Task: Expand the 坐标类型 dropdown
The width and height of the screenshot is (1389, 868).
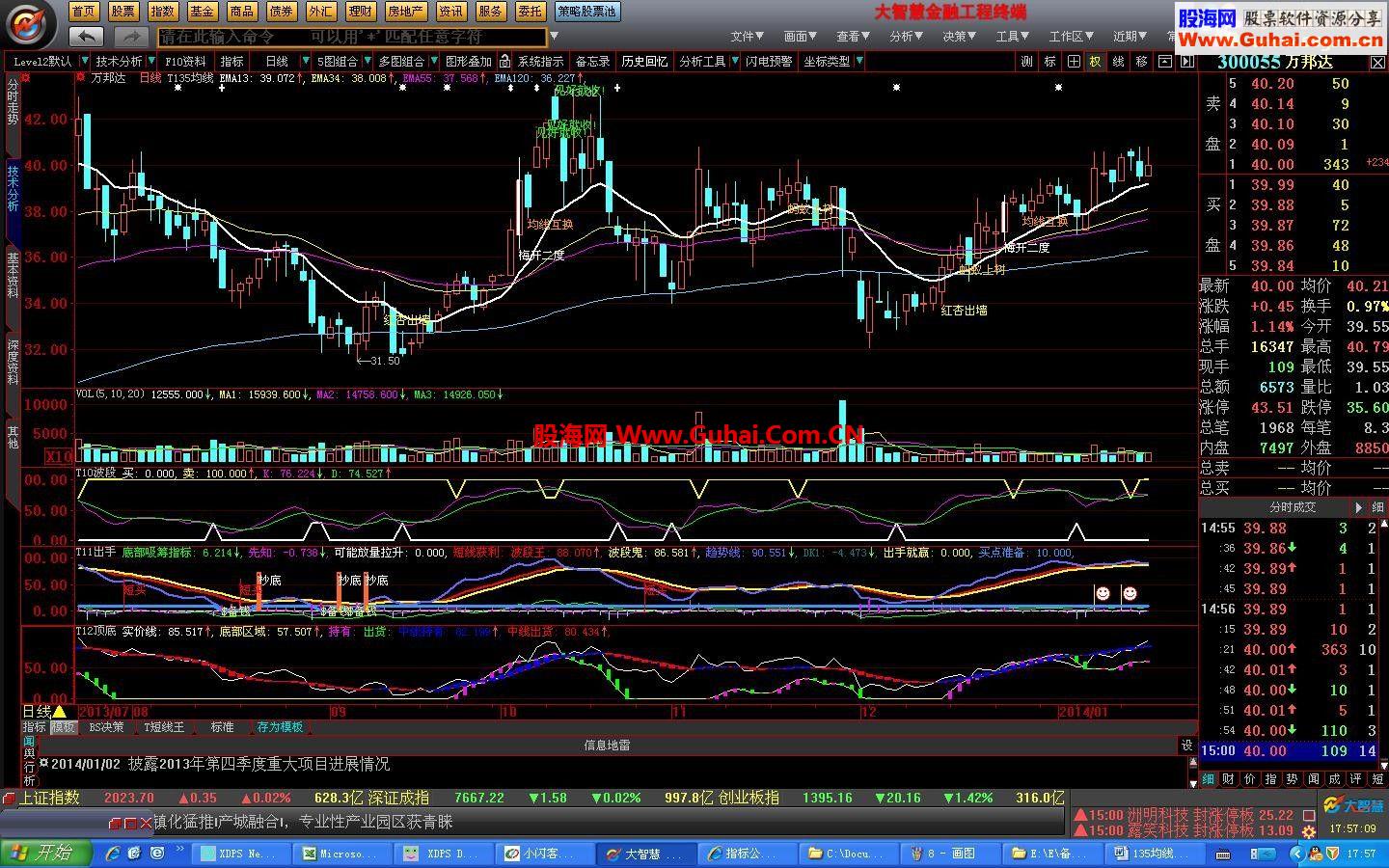Action: tap(858, 61)
